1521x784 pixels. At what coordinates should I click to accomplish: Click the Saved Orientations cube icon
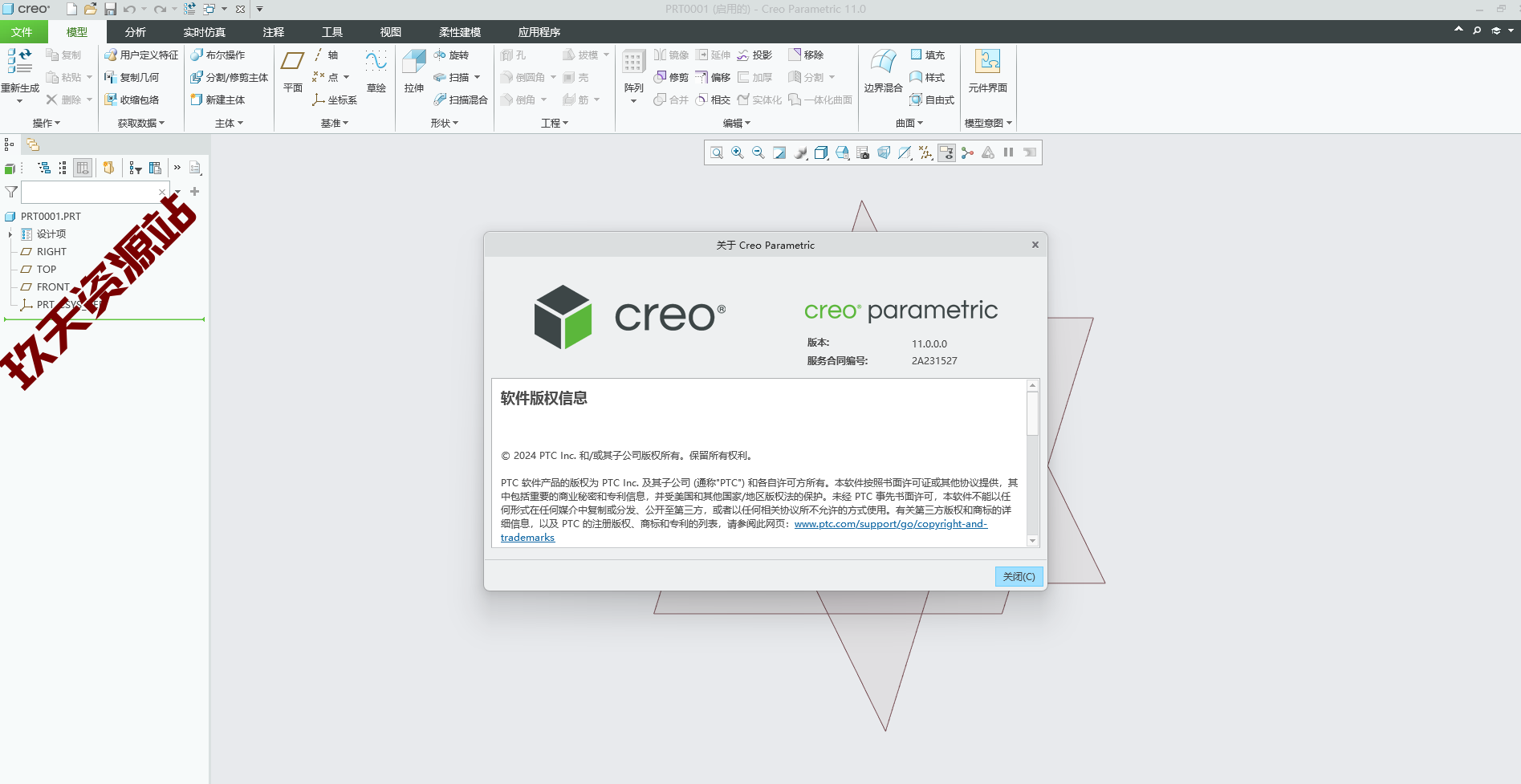pyautogui.click(x=842, y=152)
